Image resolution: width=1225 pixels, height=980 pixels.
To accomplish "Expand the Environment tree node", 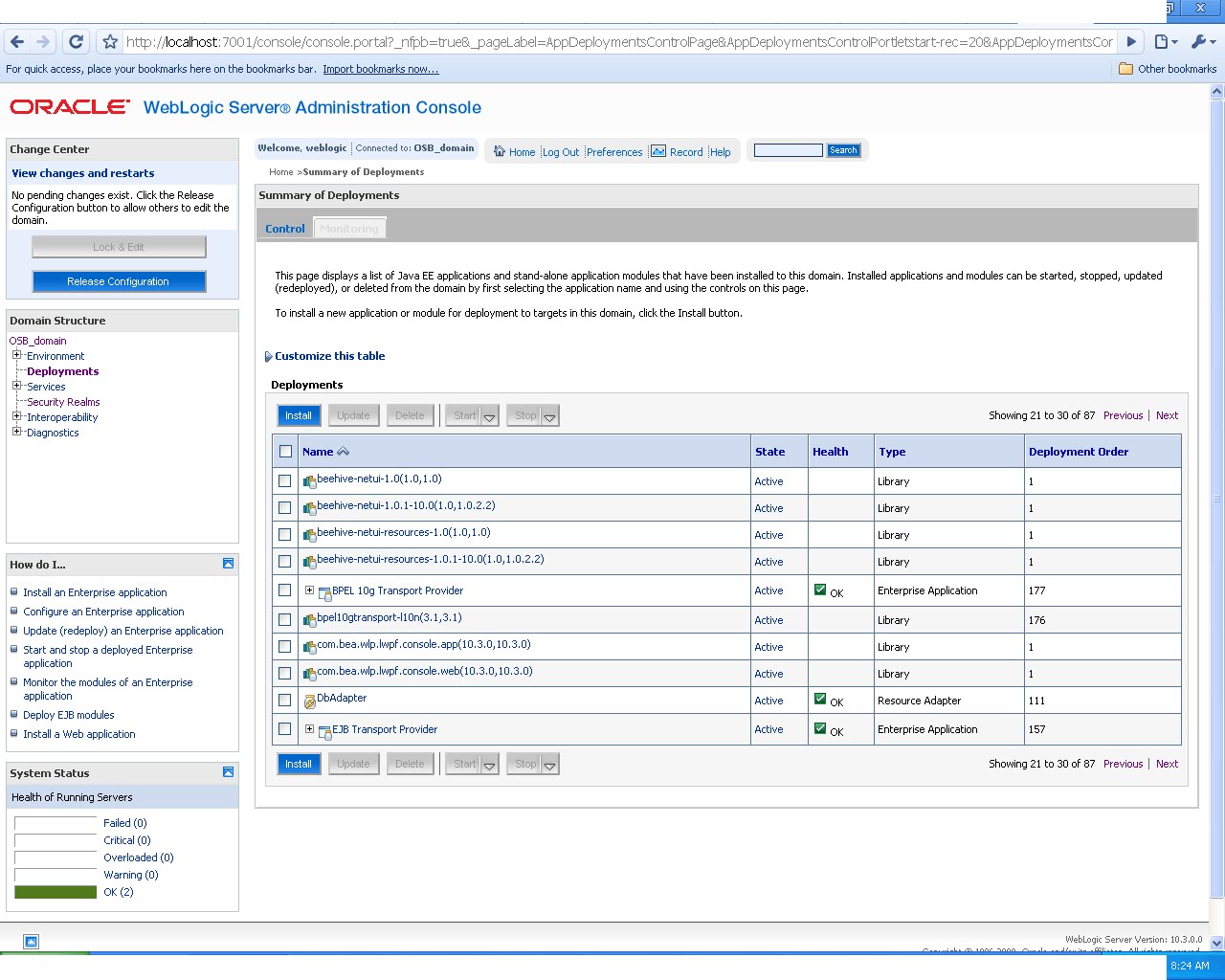I will [x=16, y=355].
